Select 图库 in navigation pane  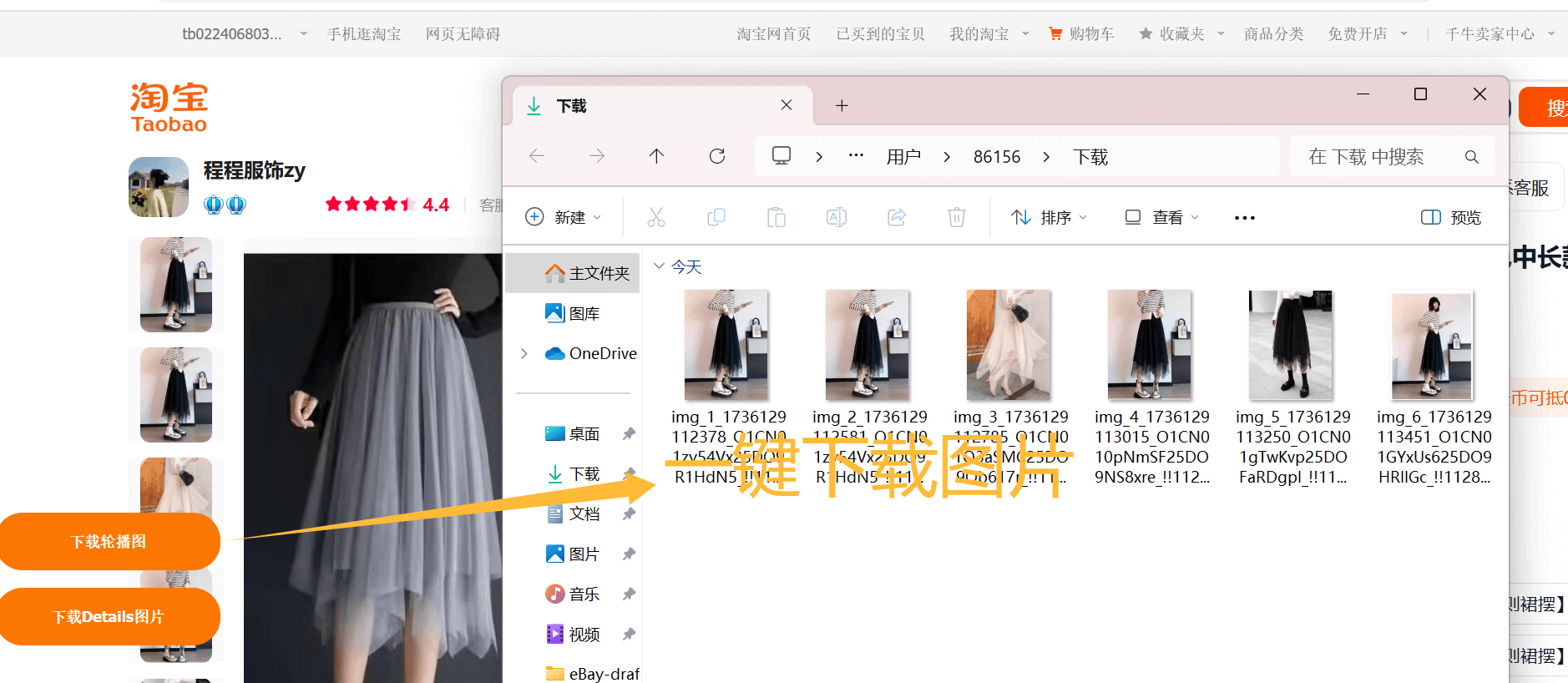click(x=573, y=313)
